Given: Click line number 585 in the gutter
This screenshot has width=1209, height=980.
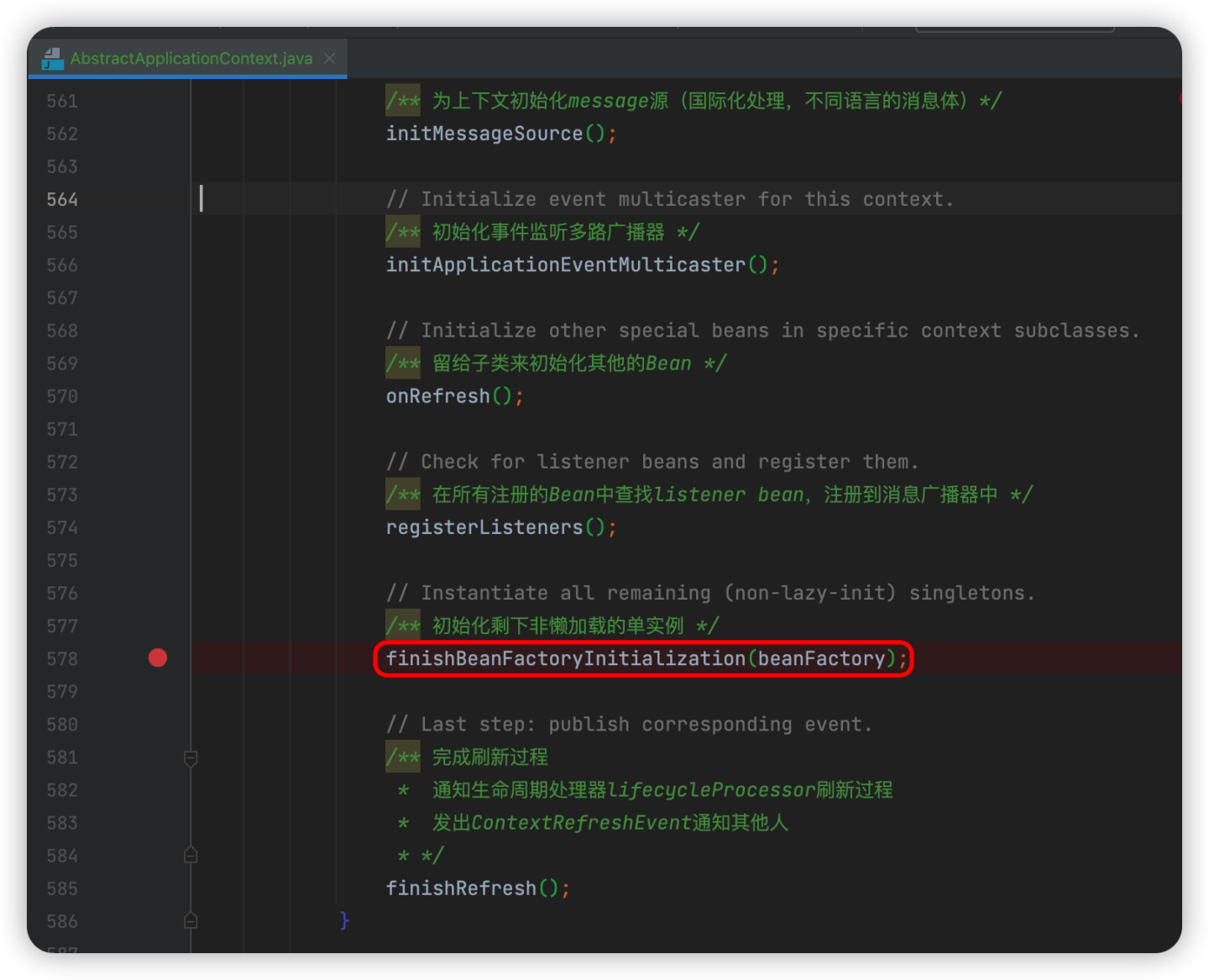Looking at the screenshot, I should [x=62, y=888].
